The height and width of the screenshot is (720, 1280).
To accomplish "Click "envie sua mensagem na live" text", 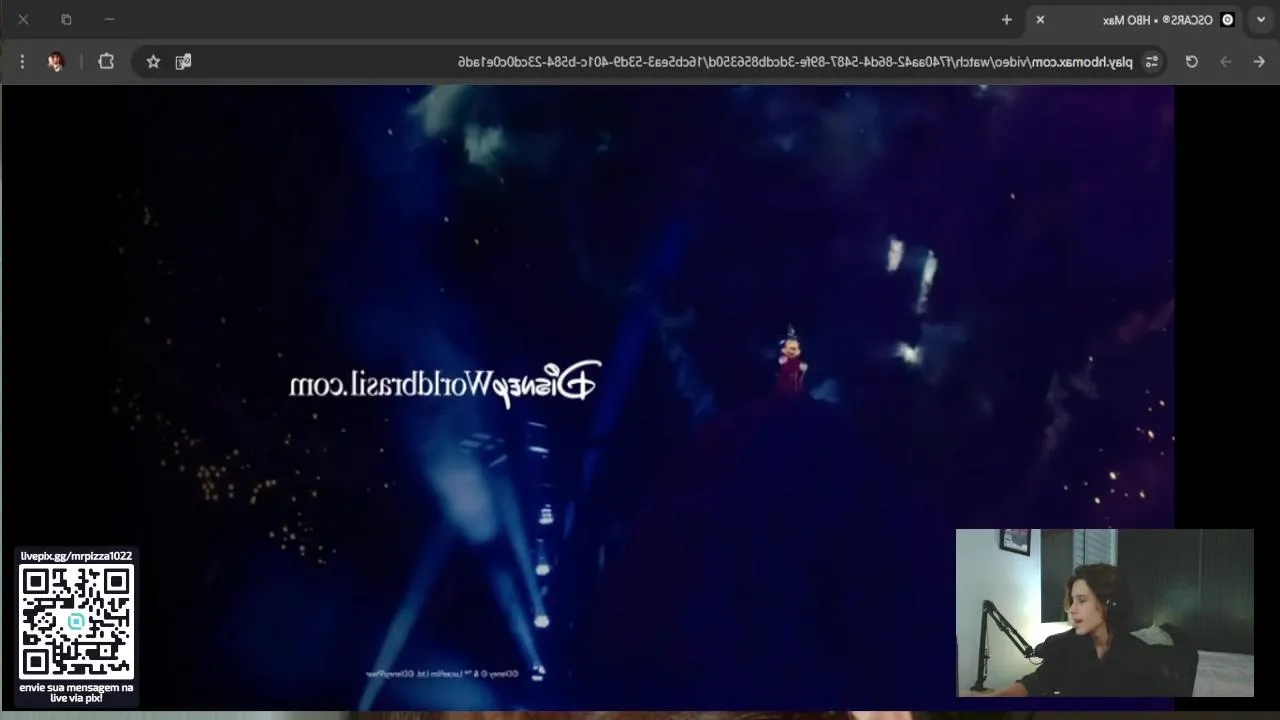I will click(76, 693).
